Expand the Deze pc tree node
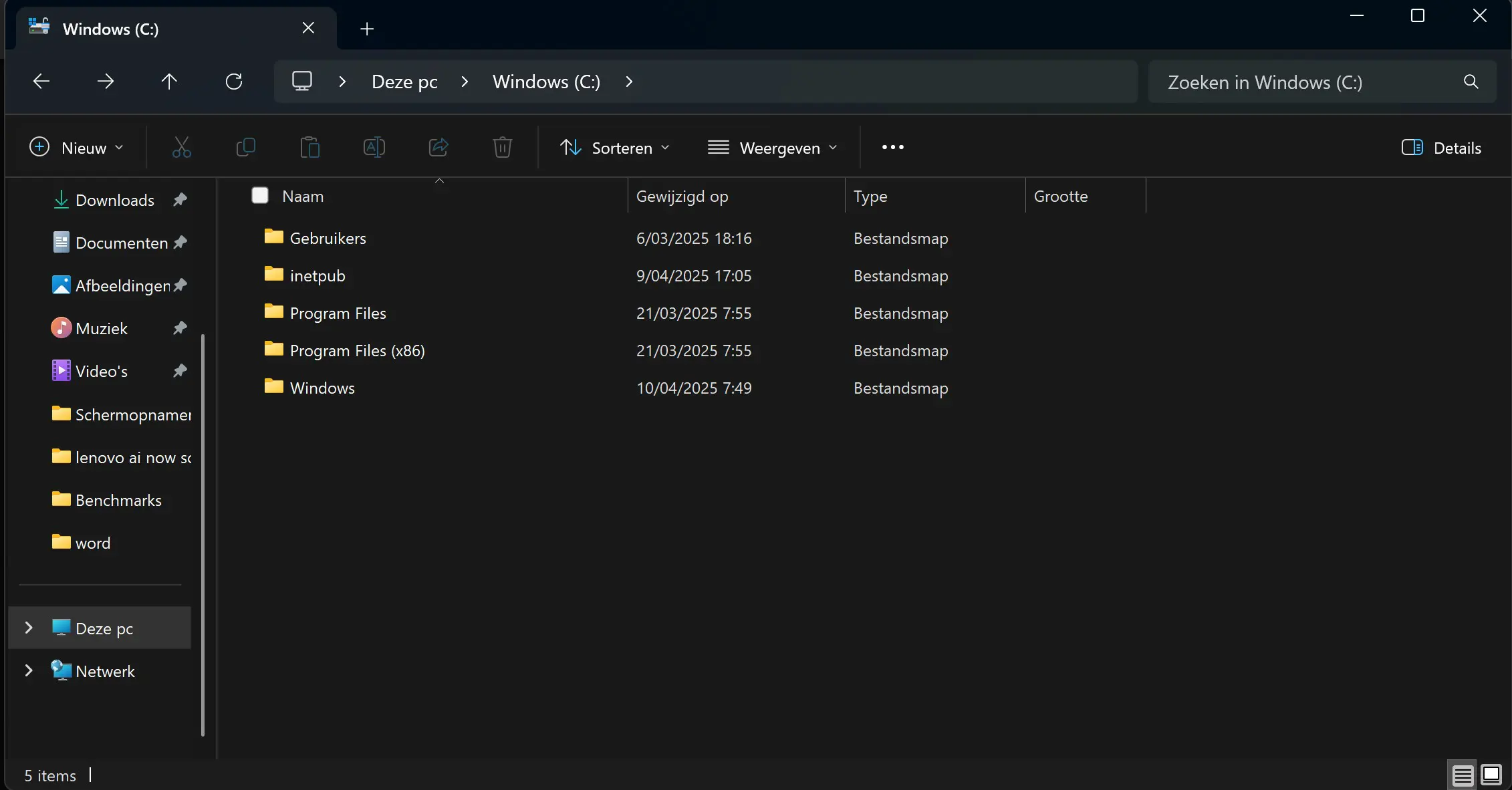Viewport: 1512px width, 790px height. point(29,628)
